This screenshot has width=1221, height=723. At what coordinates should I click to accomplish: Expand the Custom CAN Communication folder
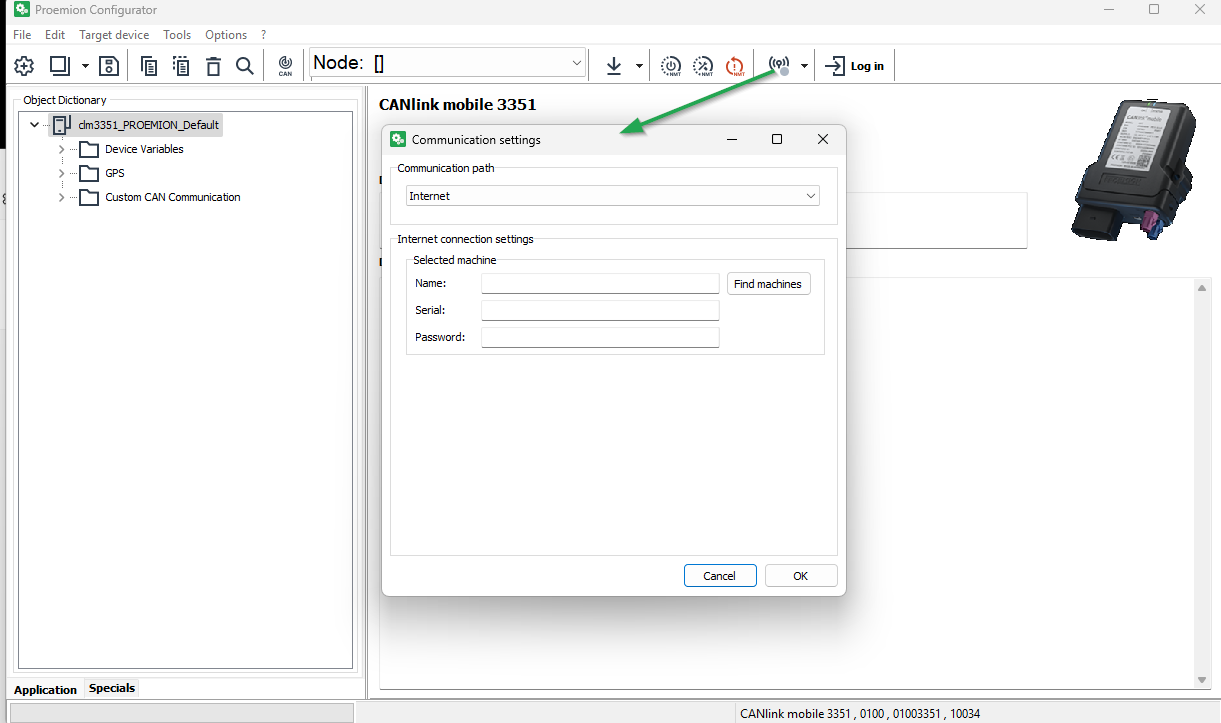tap(61, 197)
